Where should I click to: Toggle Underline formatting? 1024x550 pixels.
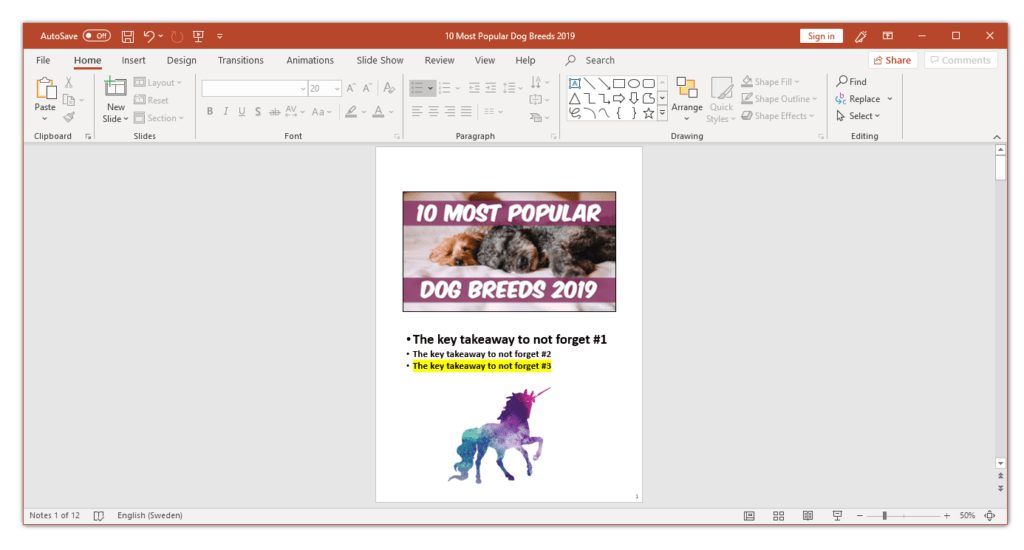[242, 112]
